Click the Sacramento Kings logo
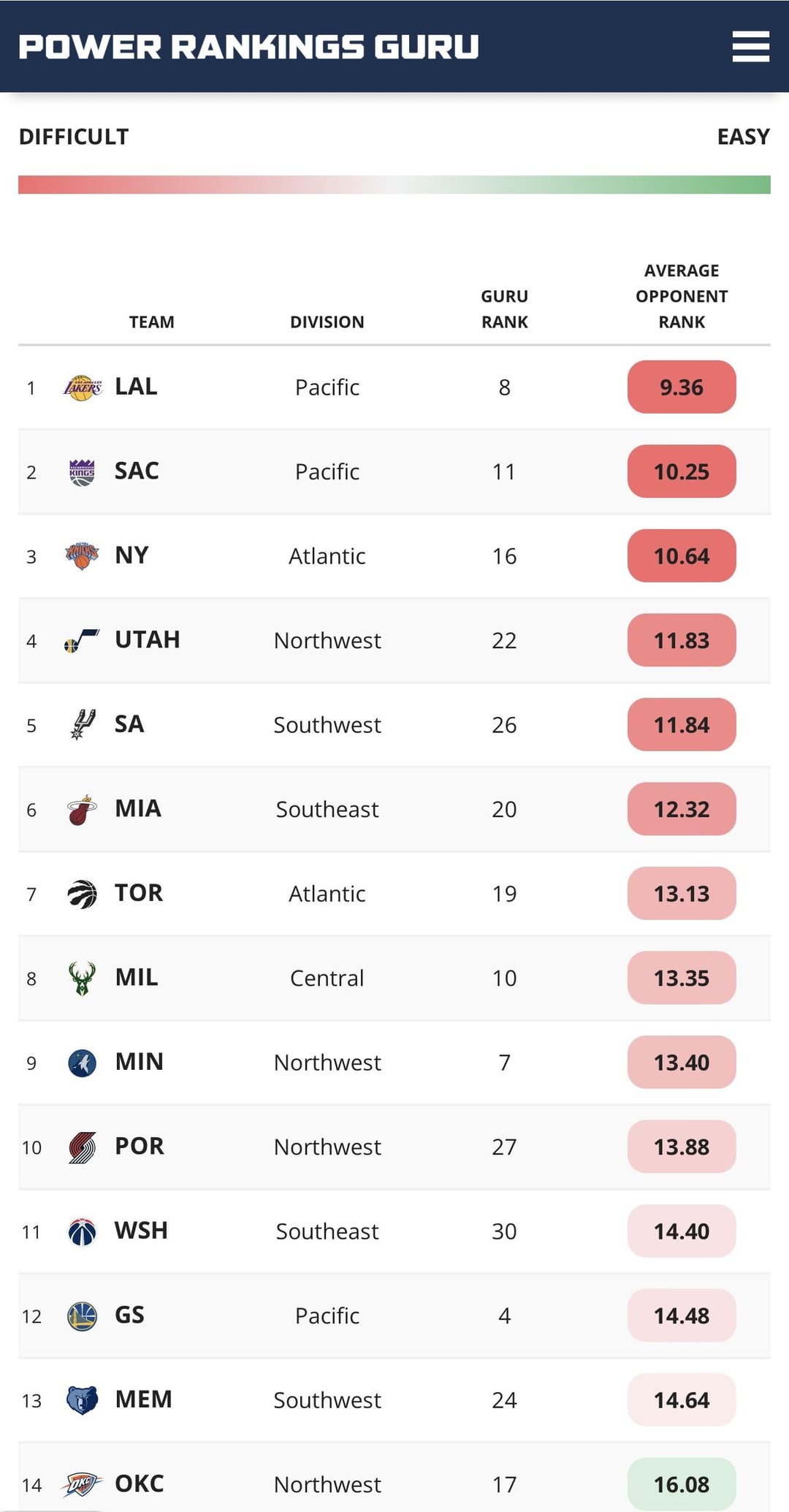This screenshot has width=789, height=1512. tap(82, 472)
